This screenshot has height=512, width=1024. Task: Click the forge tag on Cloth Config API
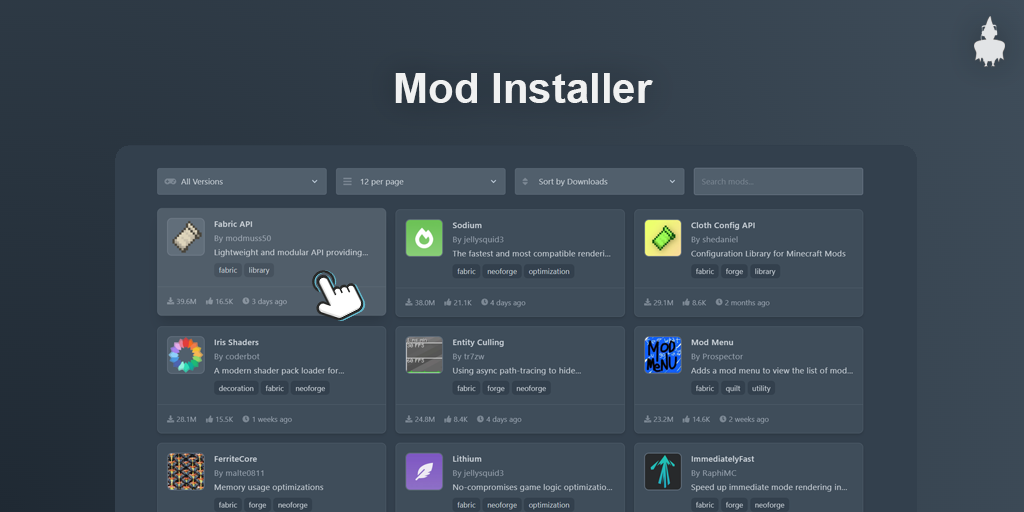(735, 272)
